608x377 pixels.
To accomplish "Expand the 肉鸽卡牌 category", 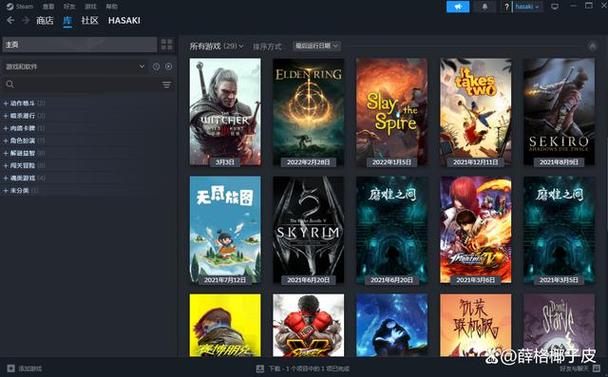I will [24, 128].
